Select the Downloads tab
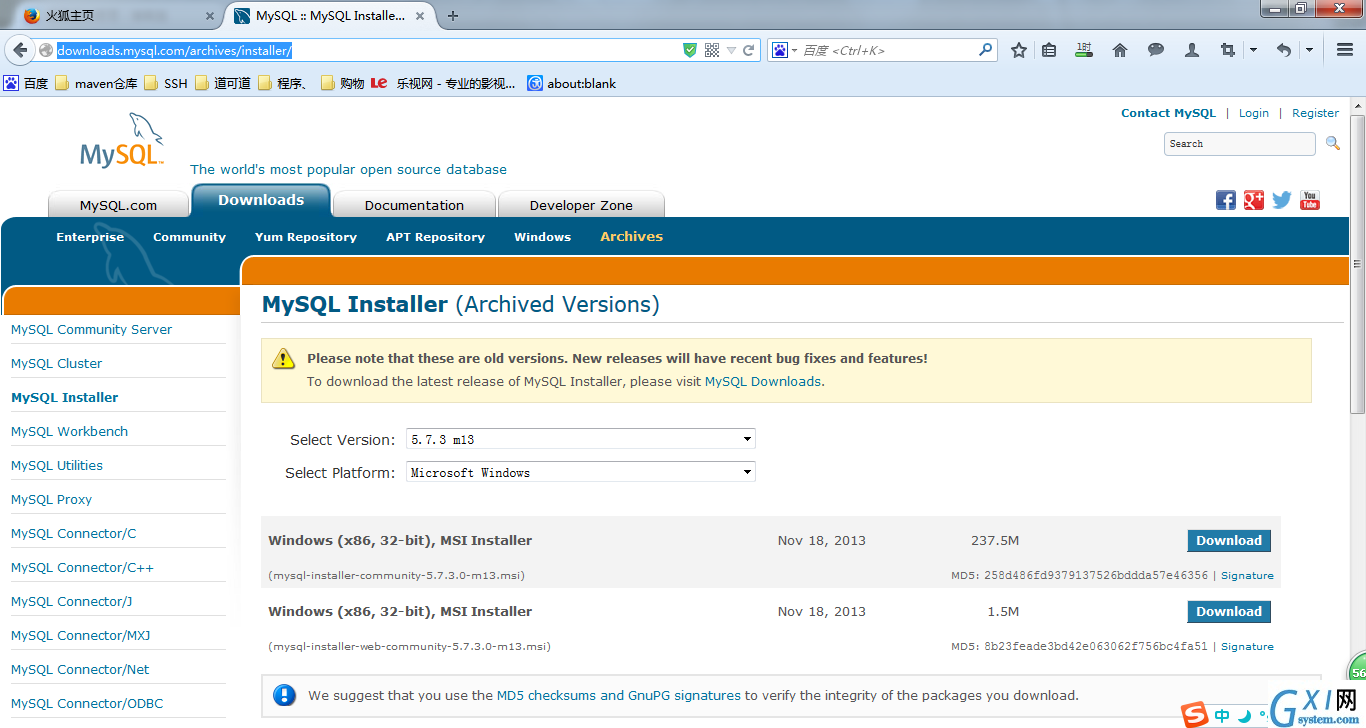1366x728 pixels. [261, 200]
